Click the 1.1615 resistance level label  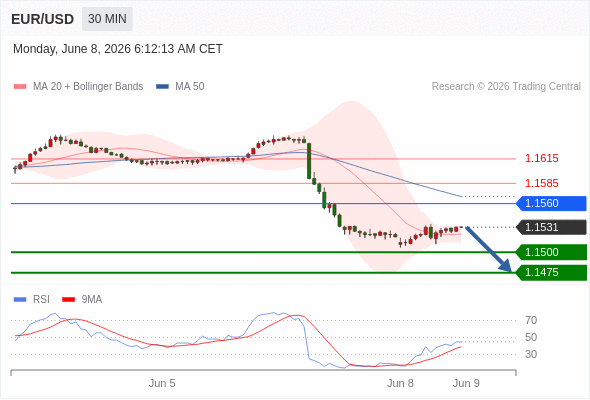point(541,158)
